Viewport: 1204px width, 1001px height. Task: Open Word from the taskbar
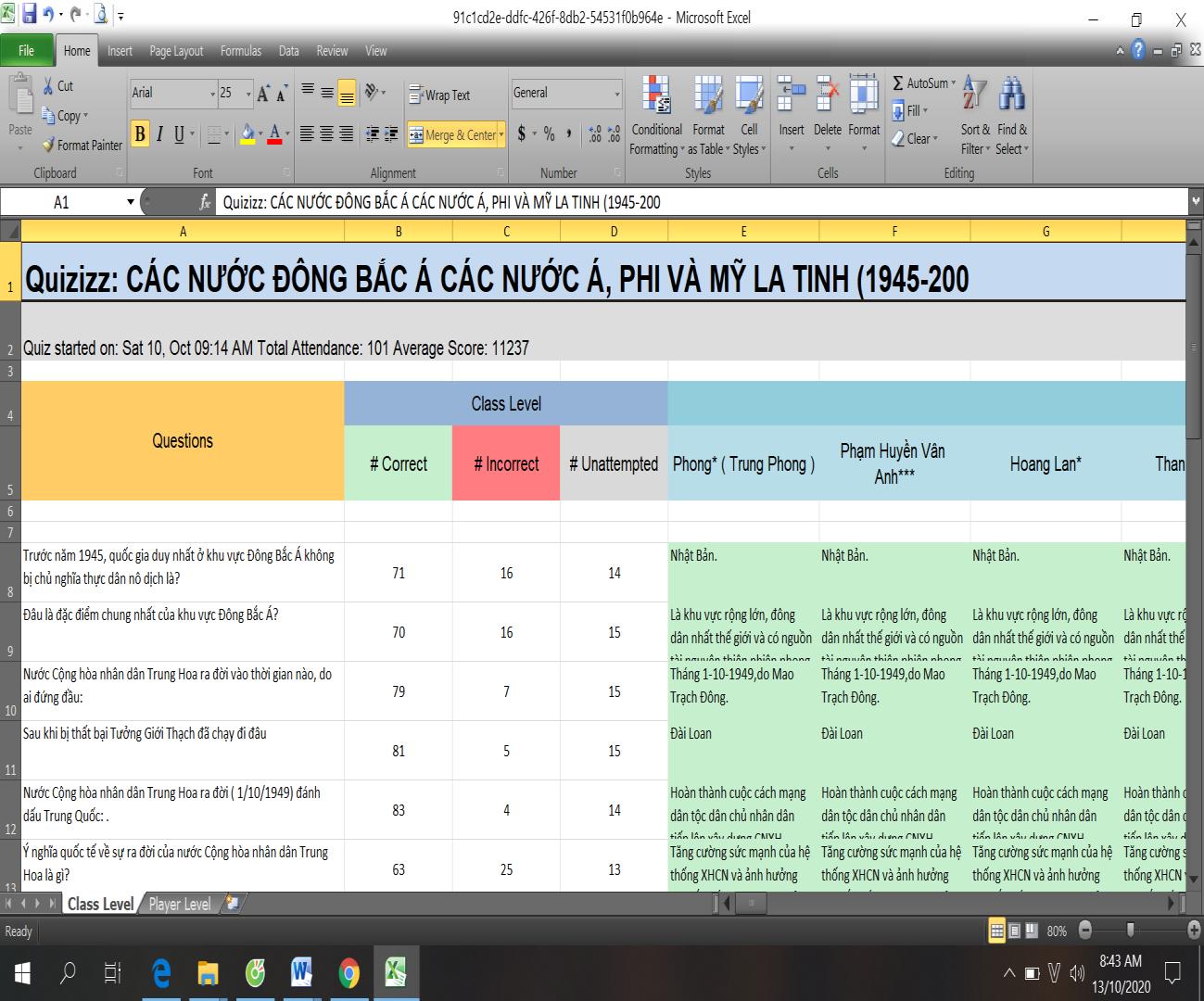tap(301, 973)
